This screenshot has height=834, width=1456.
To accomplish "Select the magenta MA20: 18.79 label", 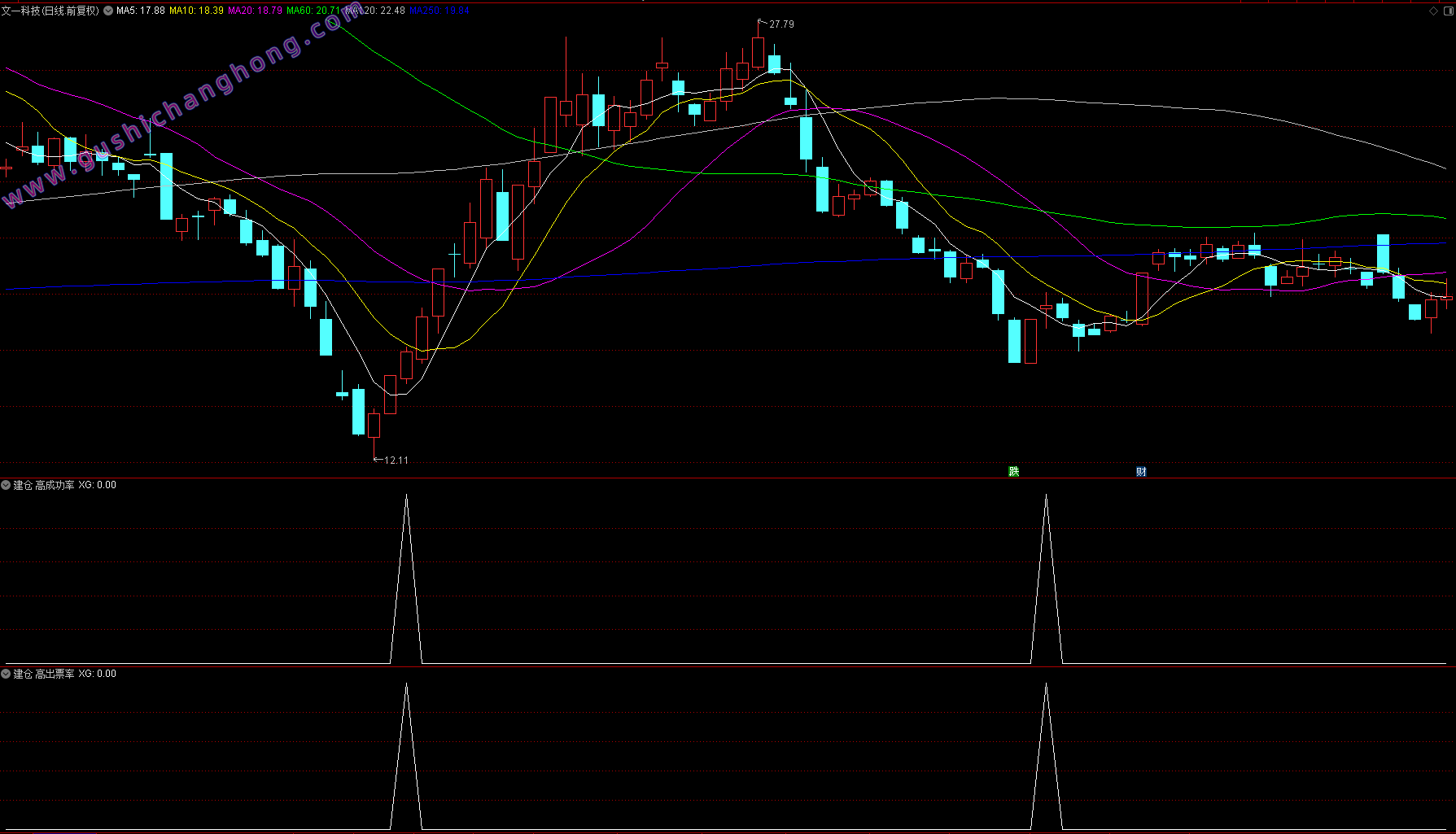I will click(x=255, y=11).
